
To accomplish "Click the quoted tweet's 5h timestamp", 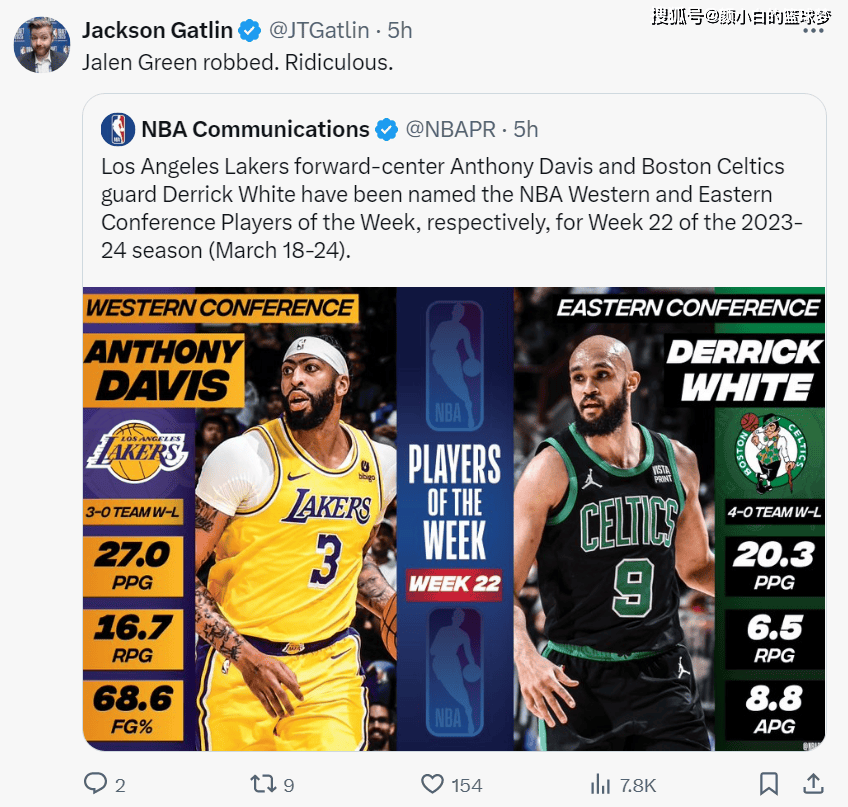I will (x=526, y=129).
